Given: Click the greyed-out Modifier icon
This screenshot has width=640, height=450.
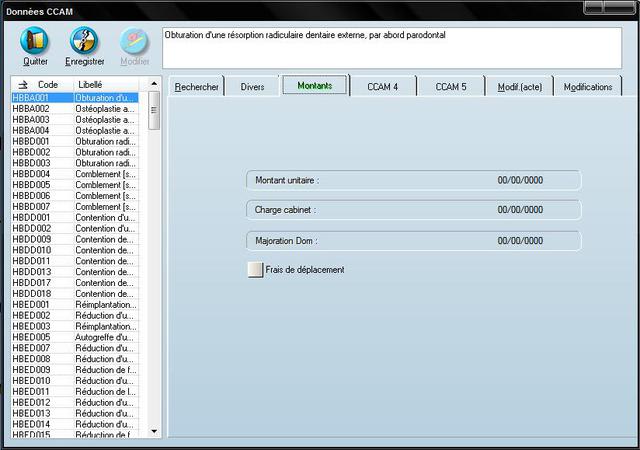Looking at the screenshot, I should coord(134,41).
